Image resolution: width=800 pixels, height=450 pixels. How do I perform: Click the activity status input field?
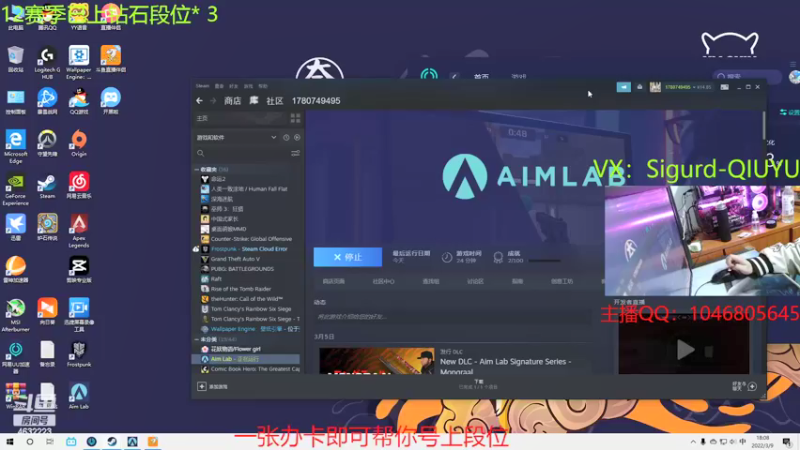pos(453,317)
